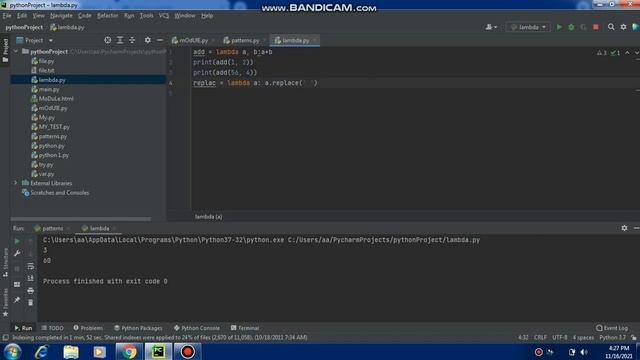The height and width of the screenshot is (360, 640).
Task: Toggle pin tab in Run panel
Action: [17, 300]
